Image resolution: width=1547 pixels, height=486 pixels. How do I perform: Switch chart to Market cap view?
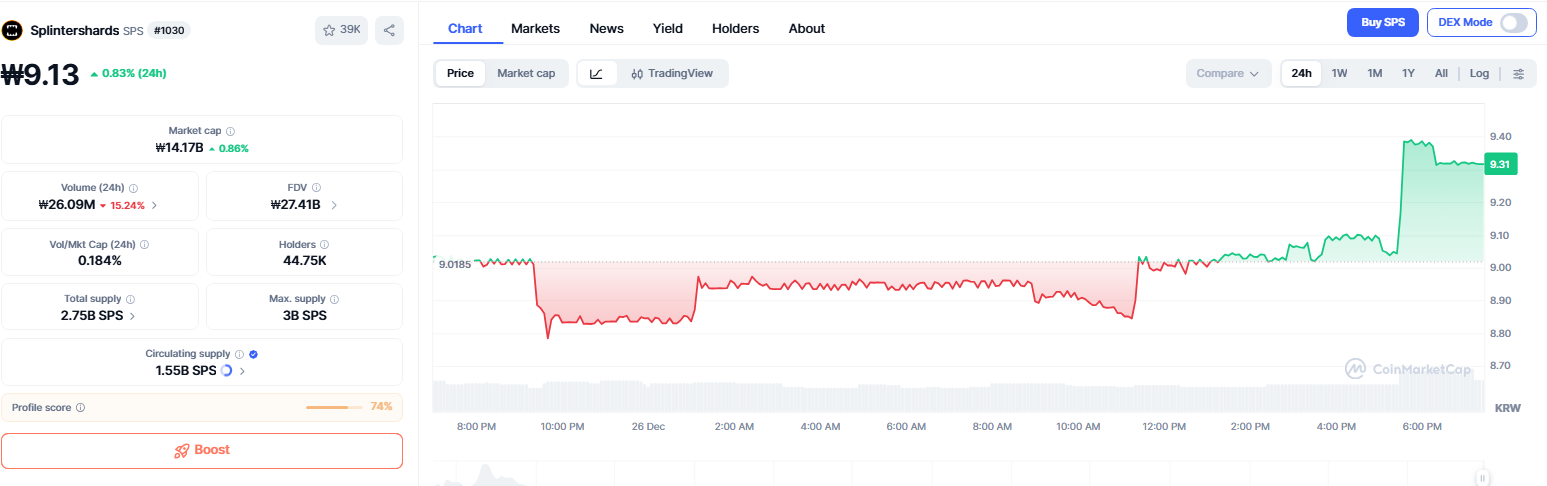pos(526,73)
